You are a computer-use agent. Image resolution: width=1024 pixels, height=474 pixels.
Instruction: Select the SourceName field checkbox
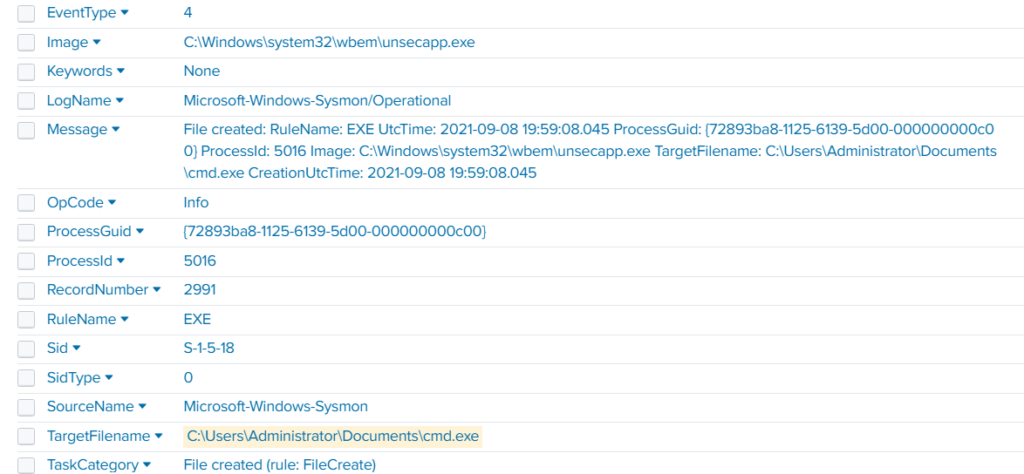[26, 407]
